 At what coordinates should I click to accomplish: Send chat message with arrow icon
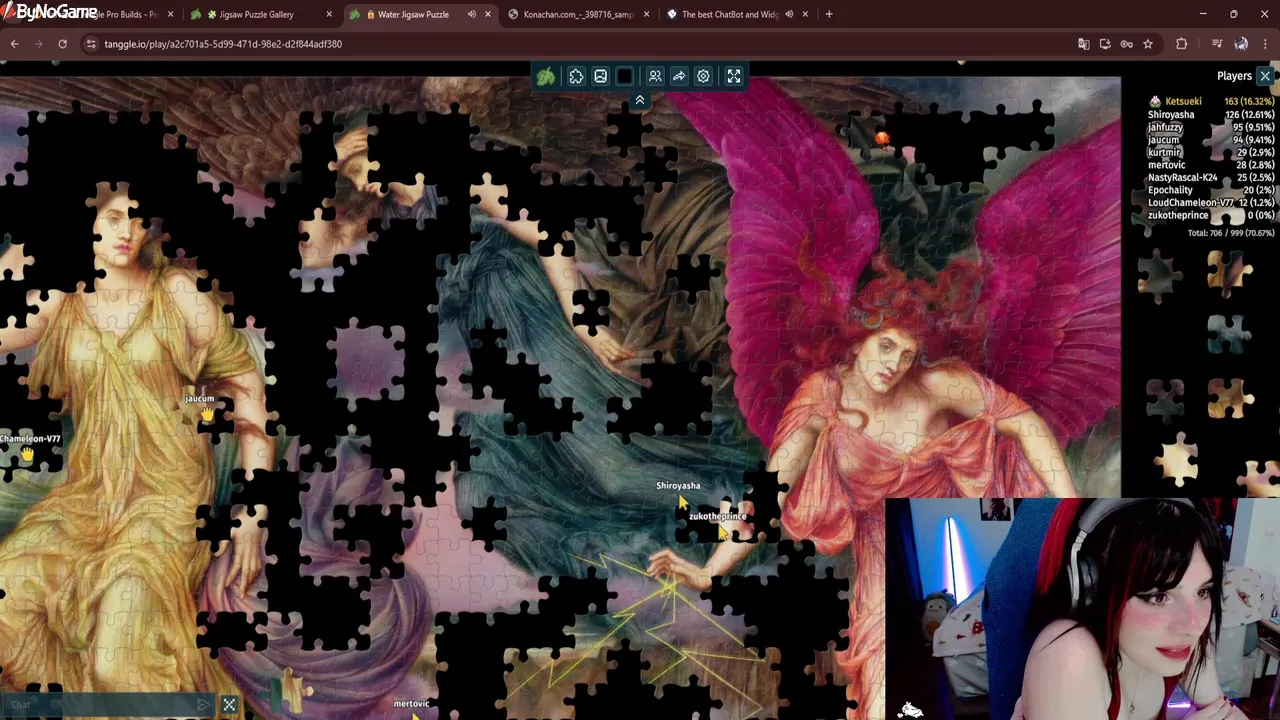[x=204, y=705]
